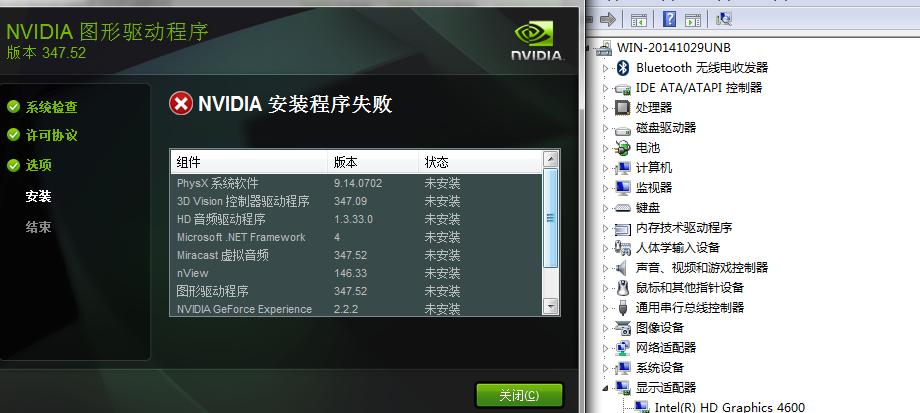Click the 电池 battery icon
Viewport: 920px width, 413px height.
click(x=622, y=148)
